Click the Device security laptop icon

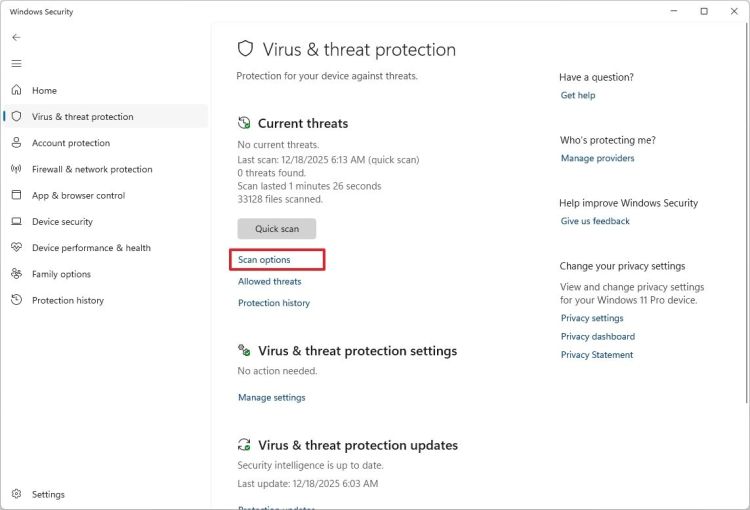16,221
